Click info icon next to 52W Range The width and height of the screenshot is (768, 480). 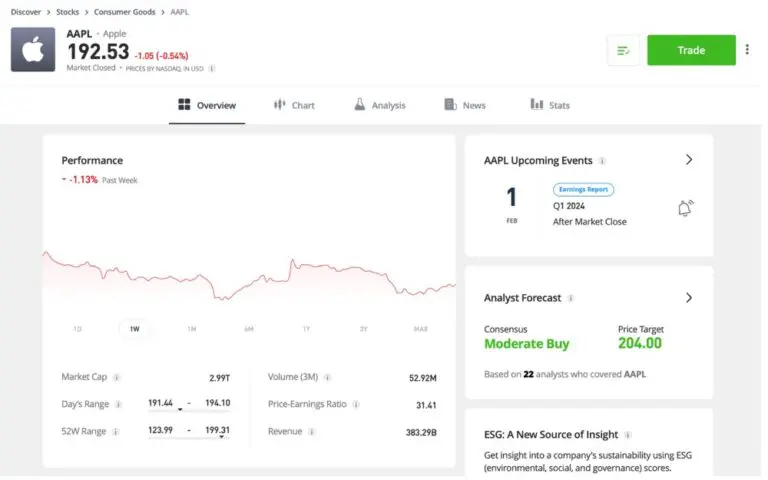click(116, 432)
